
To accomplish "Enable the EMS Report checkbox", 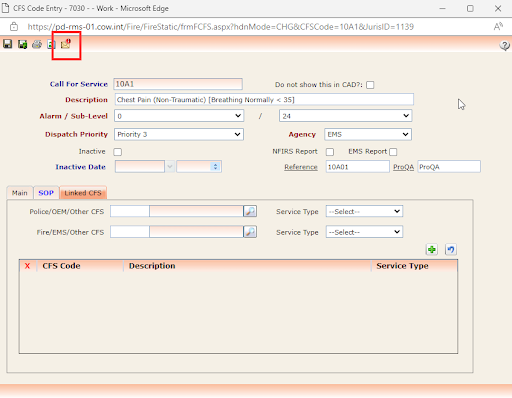I will point(393,152).
